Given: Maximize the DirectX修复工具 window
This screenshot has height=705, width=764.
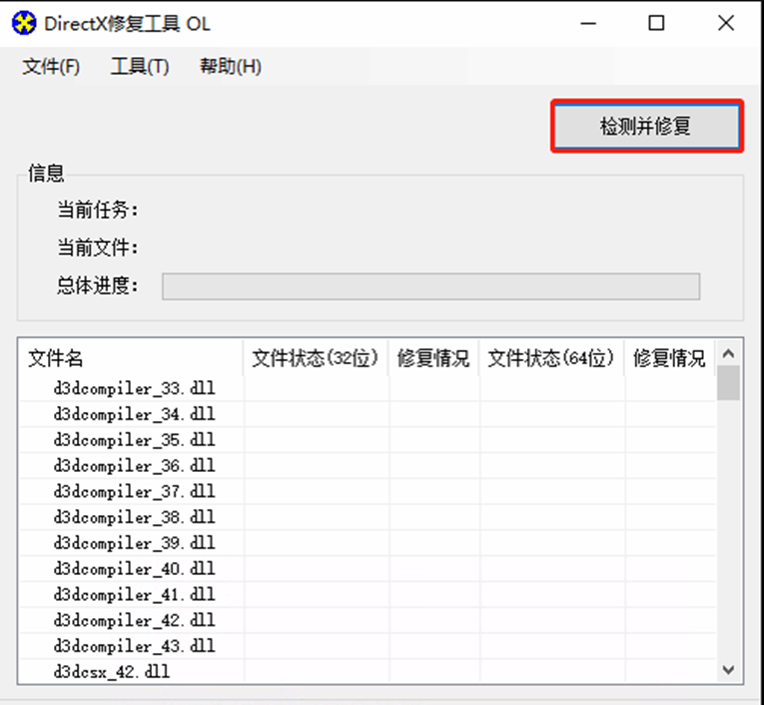Looking at the screenshot, I should pos(656,23).
